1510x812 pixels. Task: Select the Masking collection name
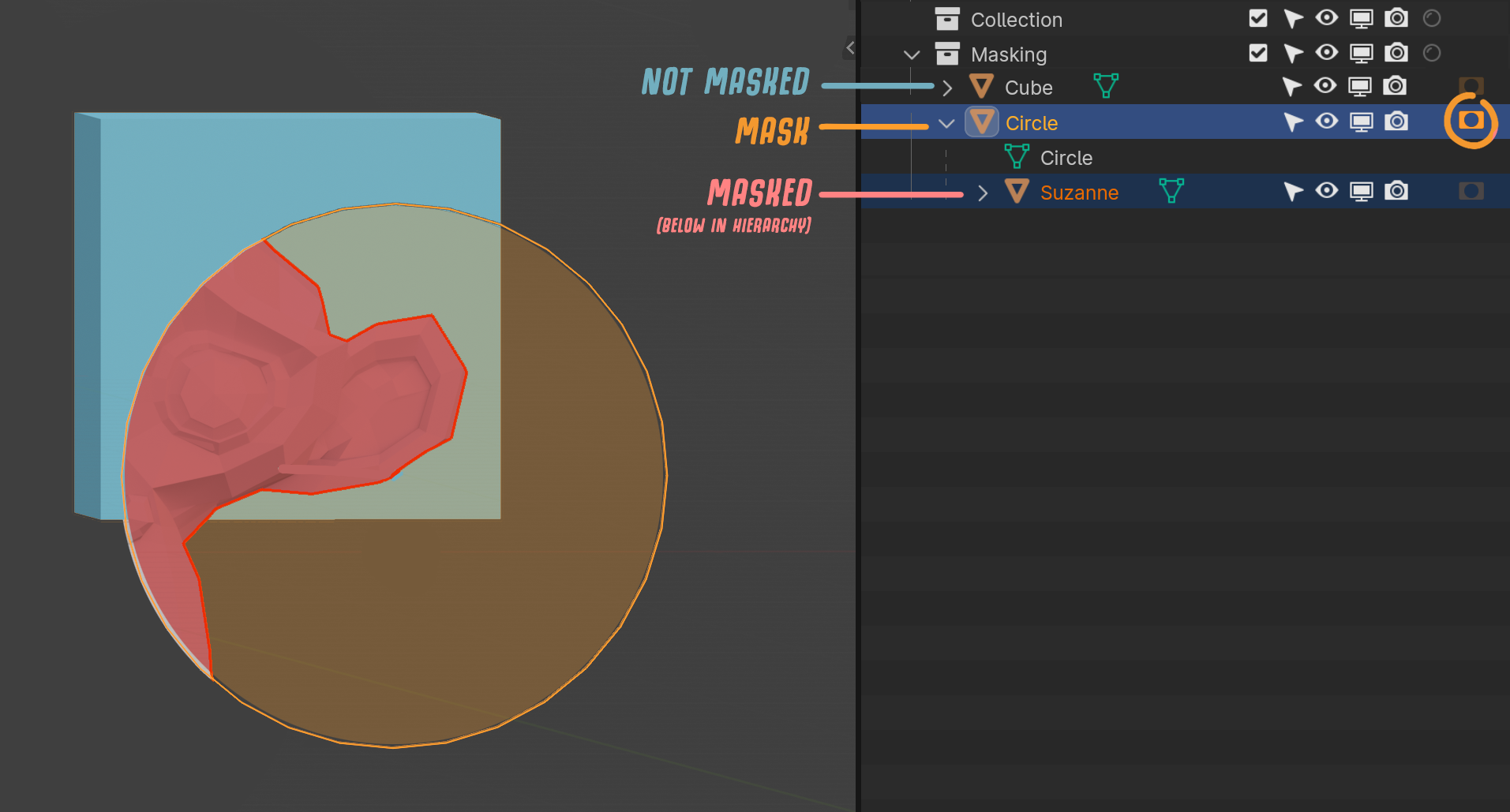[x=1009, y=54]
